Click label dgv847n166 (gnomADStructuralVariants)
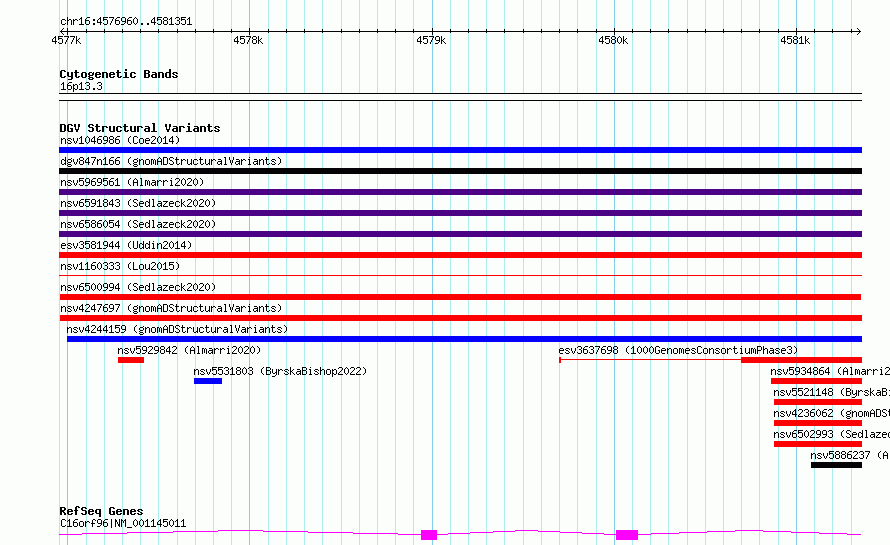890x545 pixels. 171,161
